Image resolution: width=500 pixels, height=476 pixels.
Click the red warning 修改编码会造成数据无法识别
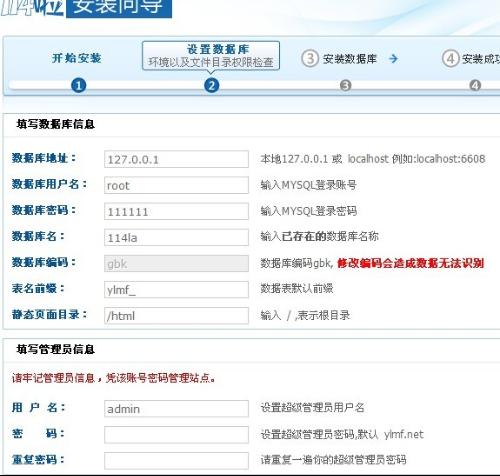tap(410, 263)
